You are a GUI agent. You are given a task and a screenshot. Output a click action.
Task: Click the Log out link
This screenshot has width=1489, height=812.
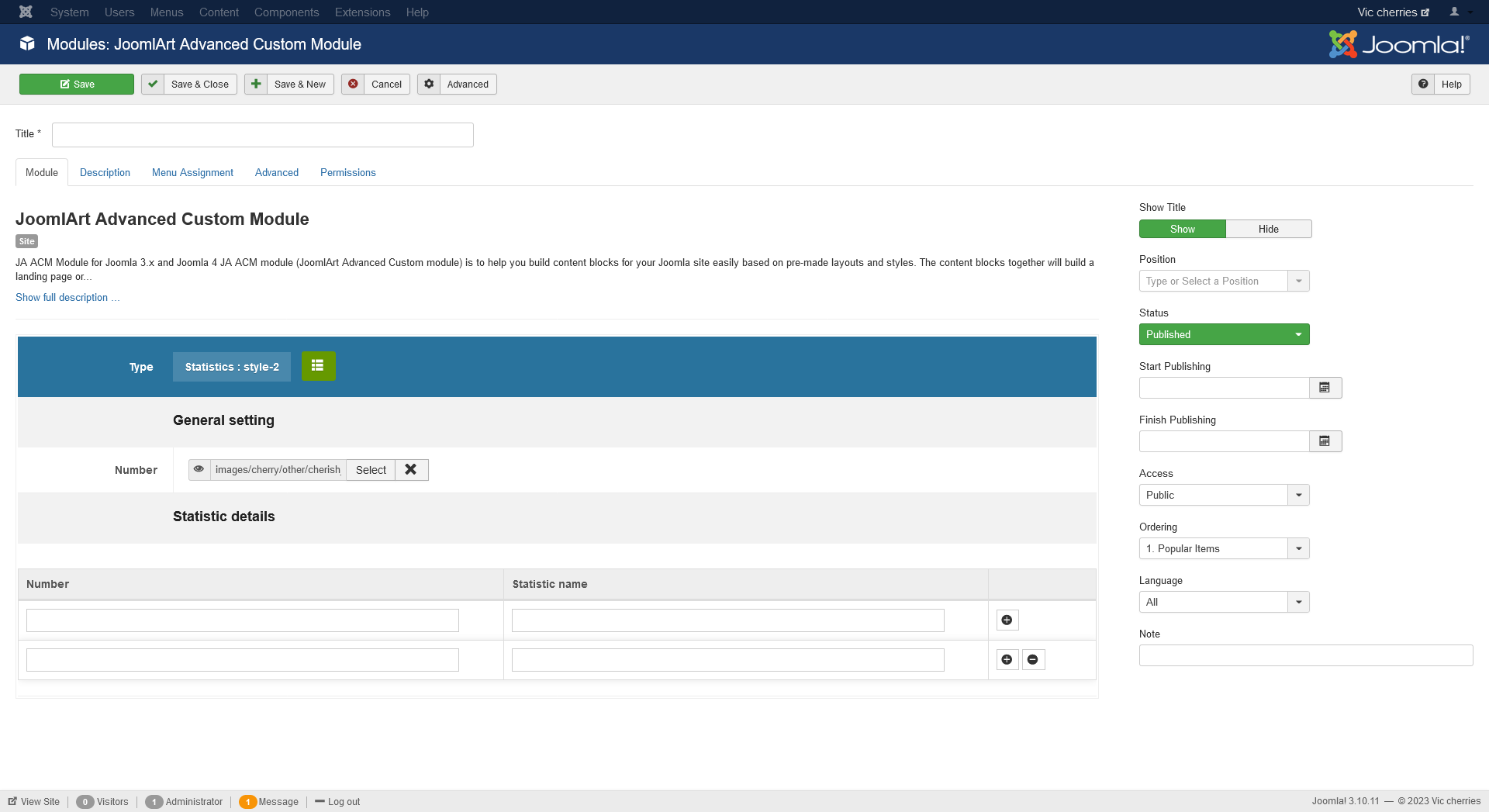pyautogui.click(x=337, y=801)
